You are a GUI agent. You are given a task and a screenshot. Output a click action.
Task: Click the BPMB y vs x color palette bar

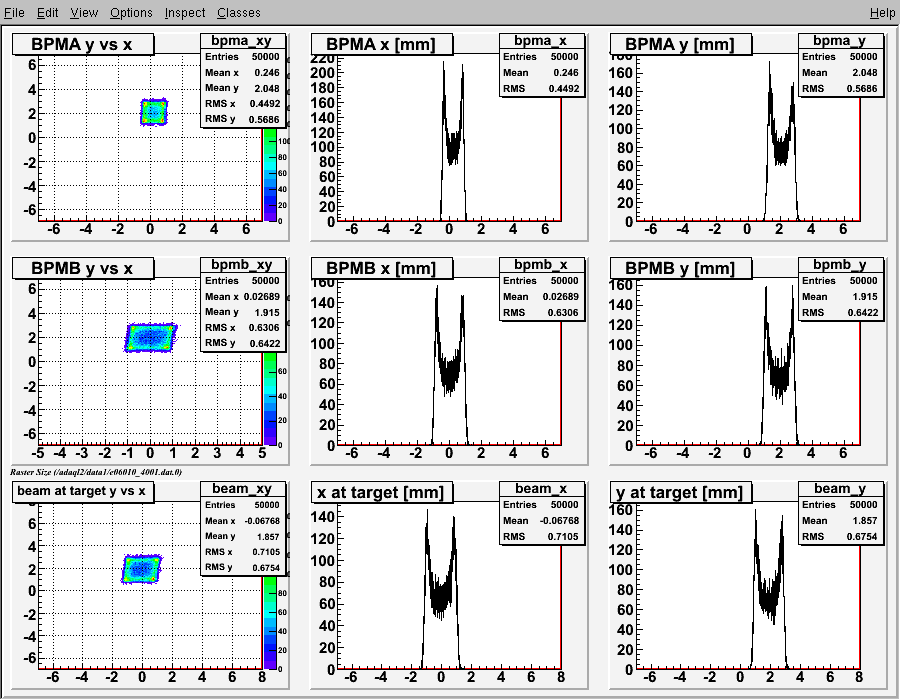point(270,399)
